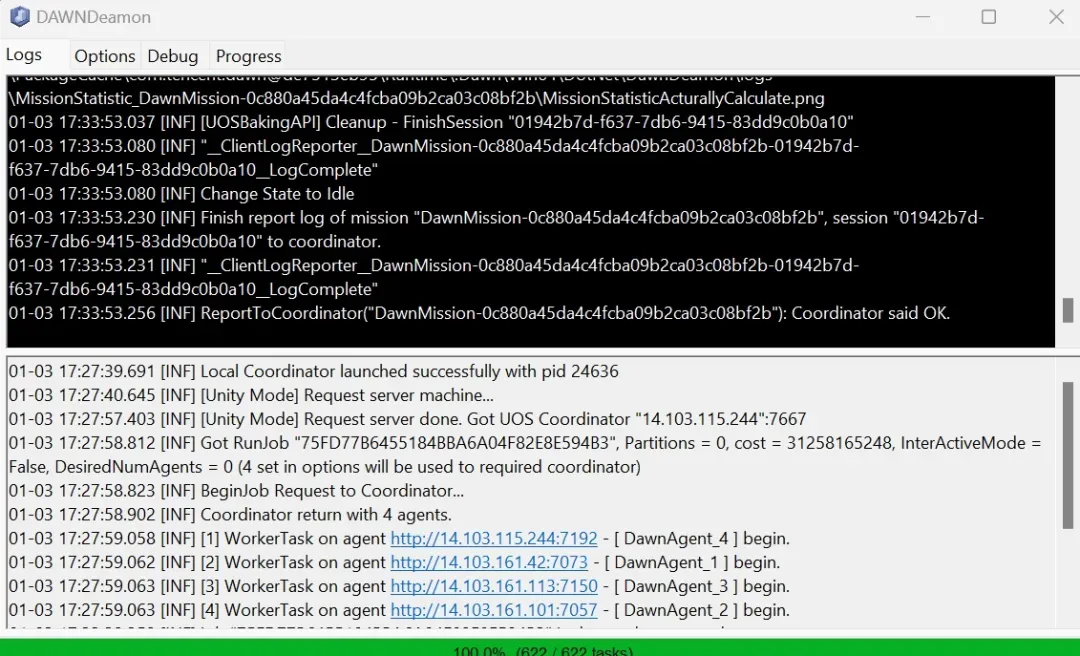Viewport: 1080px width, 656px height.
Task: Click the MissionStatisticActurallyCalculate.png path text
Action: (416, 99)
